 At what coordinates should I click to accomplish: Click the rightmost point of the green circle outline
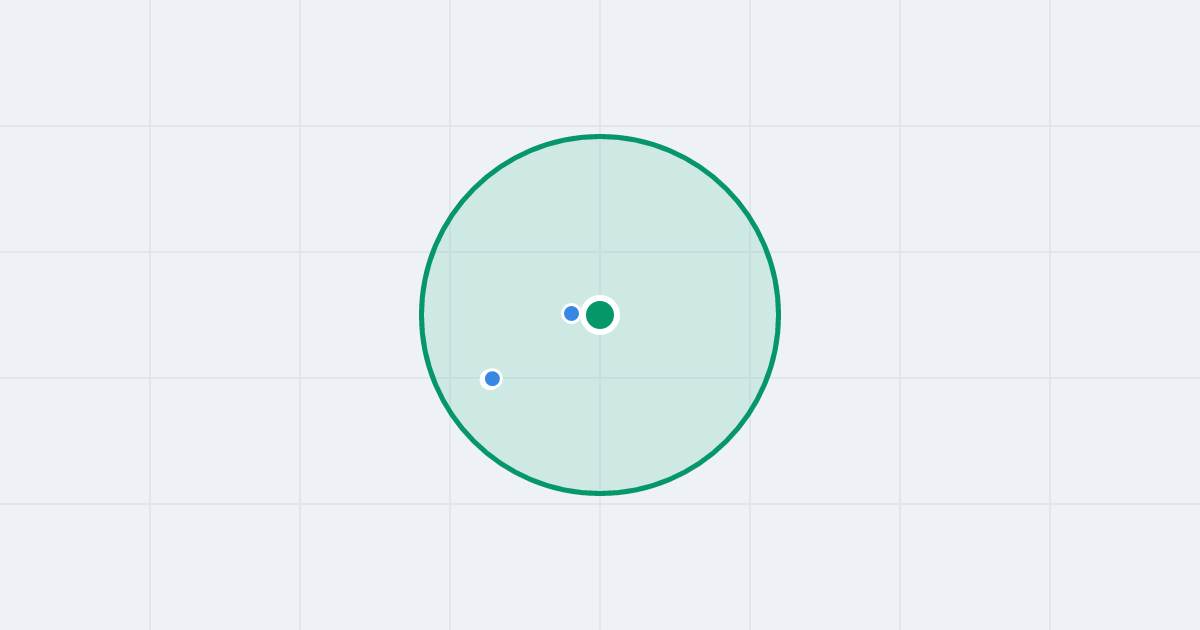pos(778,315)
